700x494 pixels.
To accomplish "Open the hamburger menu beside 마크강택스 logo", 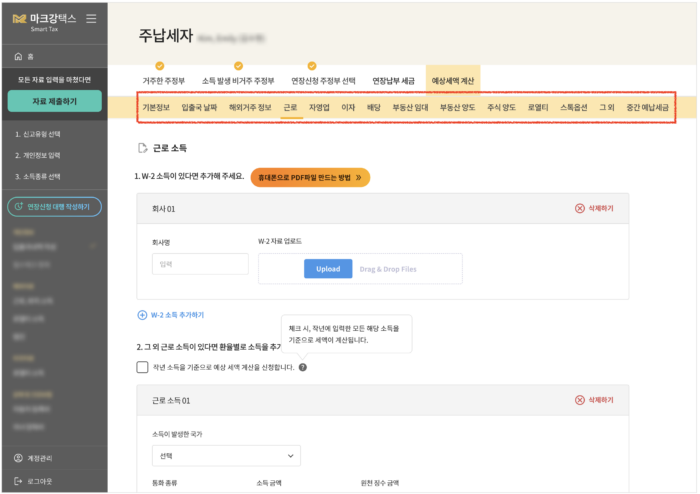I will [x=92, y=19].
